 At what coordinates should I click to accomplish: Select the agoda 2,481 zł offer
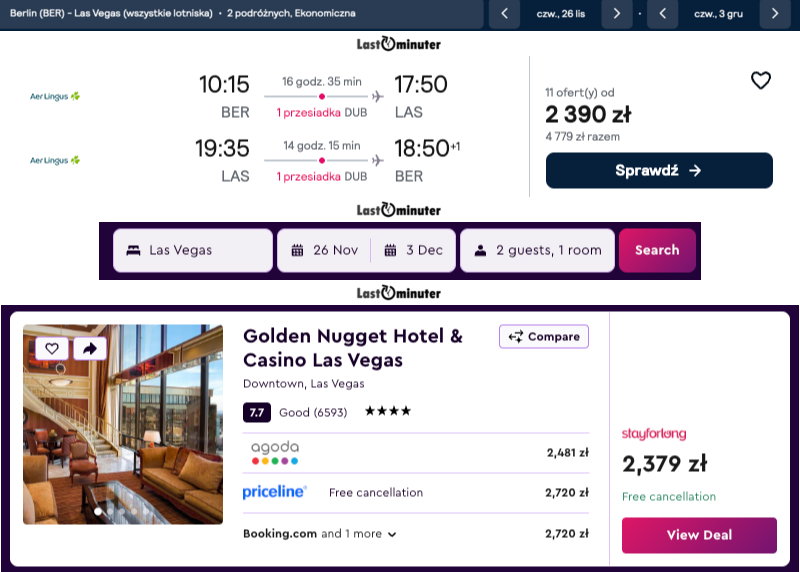416,453
